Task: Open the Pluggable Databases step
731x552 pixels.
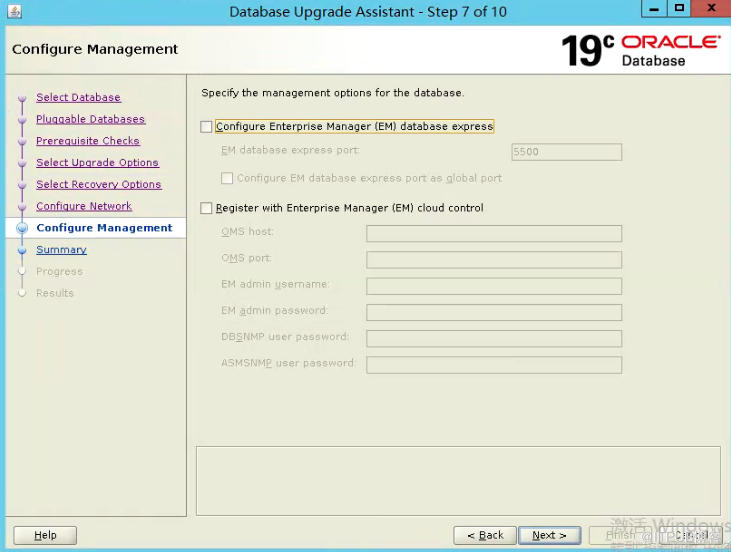Action: point(90,119)
